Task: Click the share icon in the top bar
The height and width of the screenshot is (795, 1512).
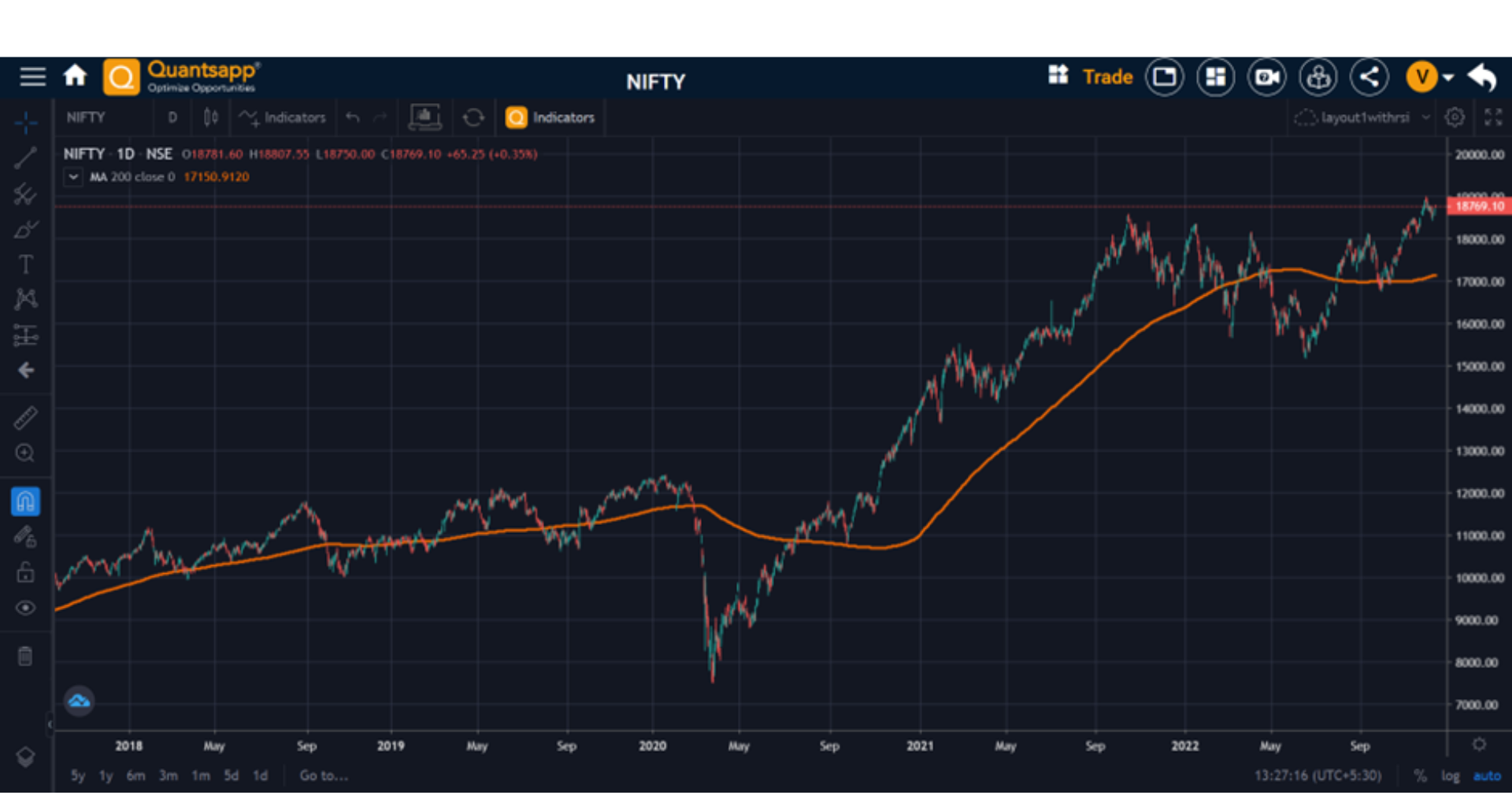Action: tap(1369, 76)
